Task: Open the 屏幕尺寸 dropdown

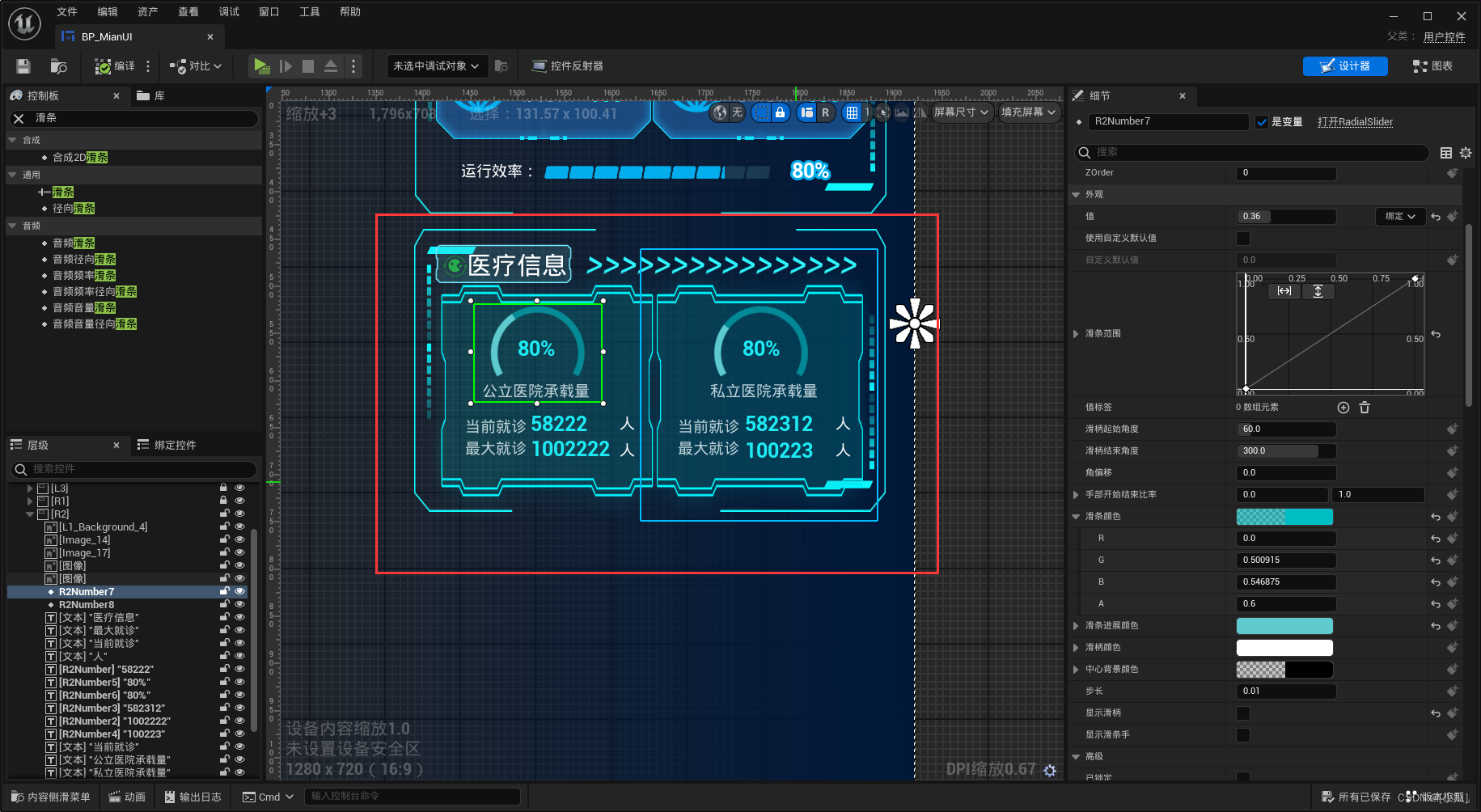Action: coord(961,112)
